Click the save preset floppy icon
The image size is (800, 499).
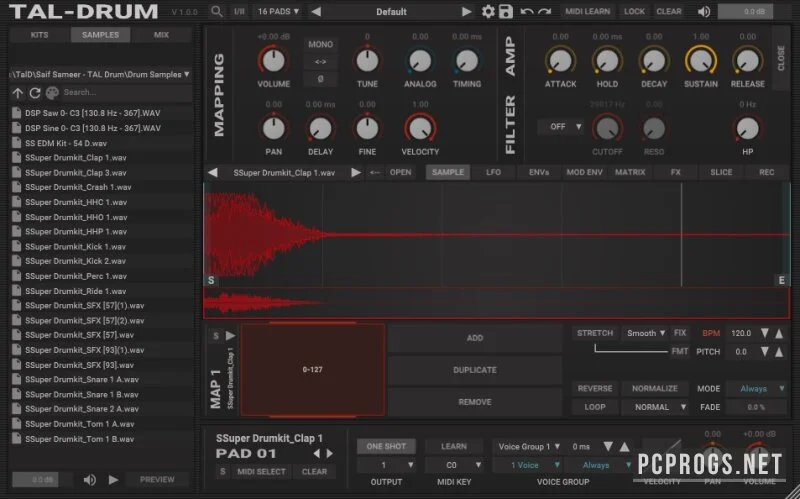pos(506,11)
